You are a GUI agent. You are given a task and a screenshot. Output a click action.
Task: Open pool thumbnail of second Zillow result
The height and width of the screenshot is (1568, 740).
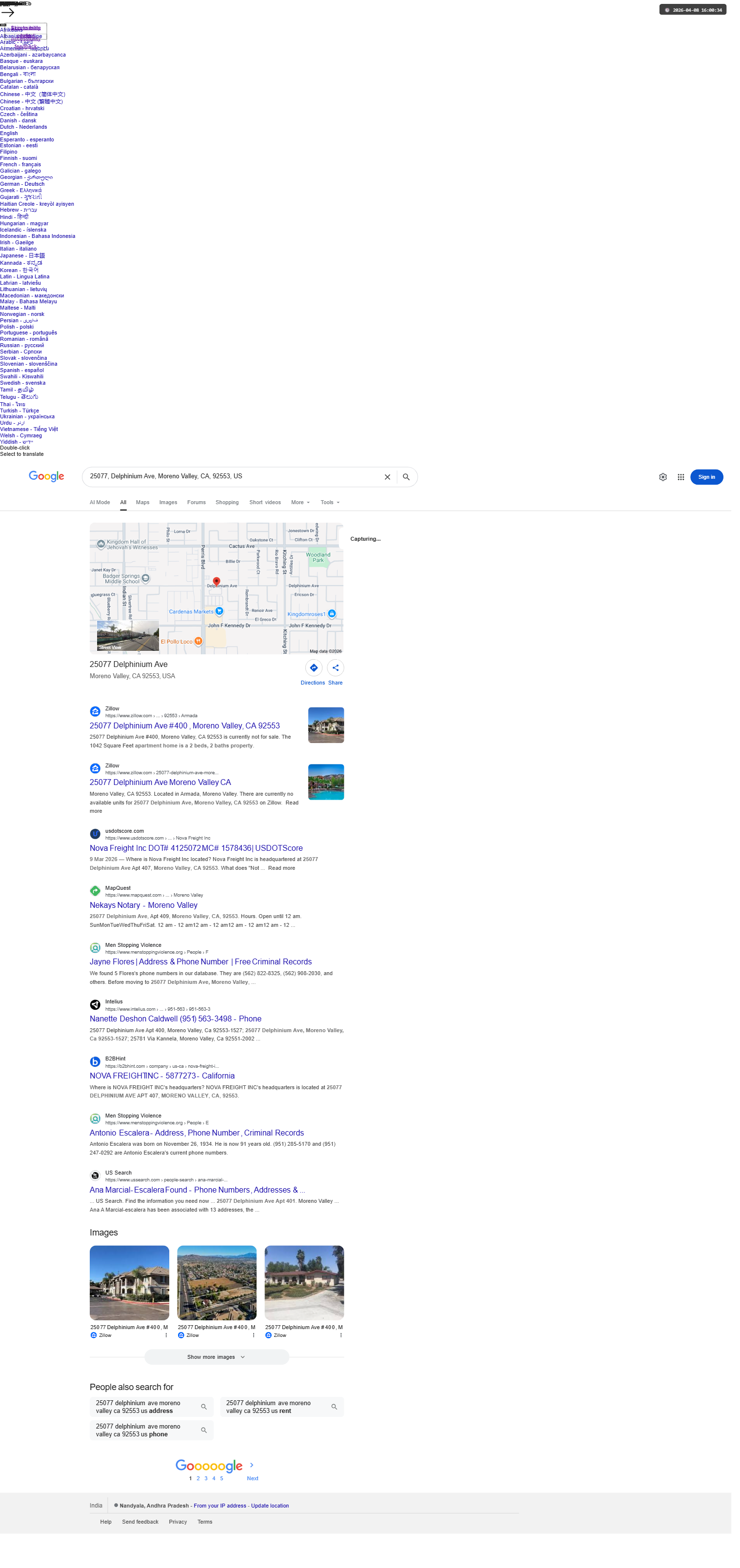(326, 782)
